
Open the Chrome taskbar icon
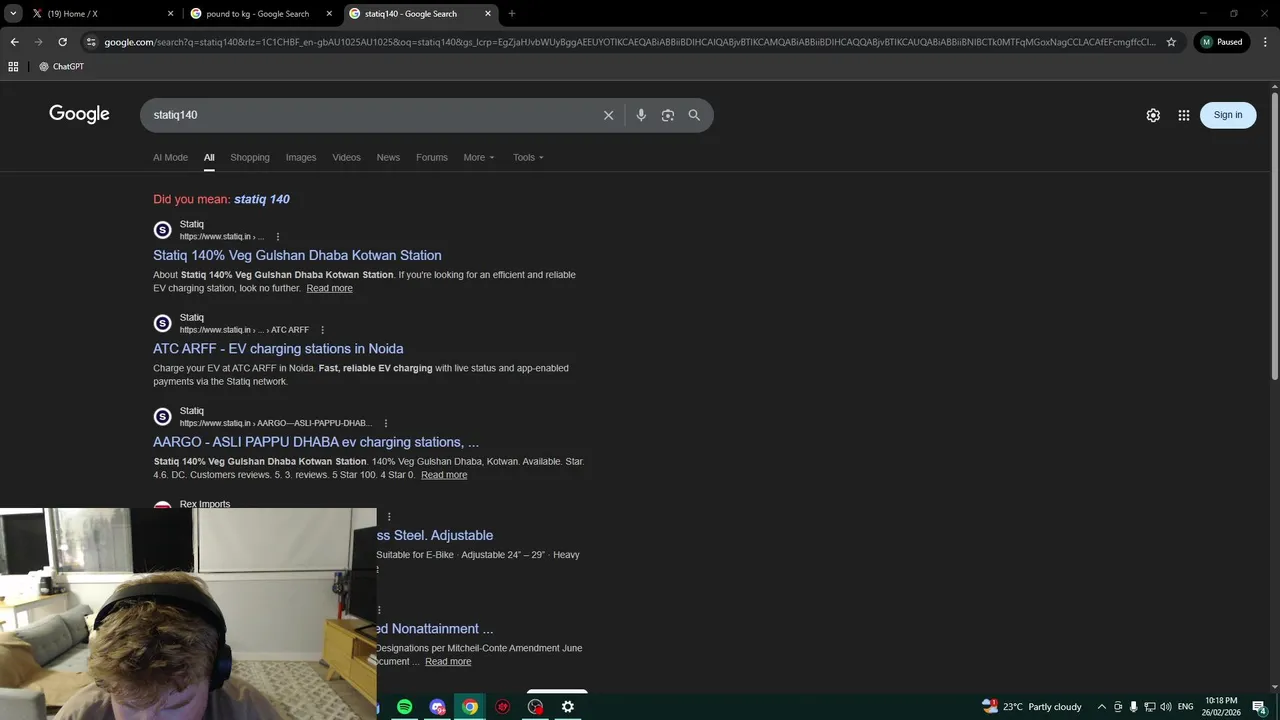pos(470,707)
